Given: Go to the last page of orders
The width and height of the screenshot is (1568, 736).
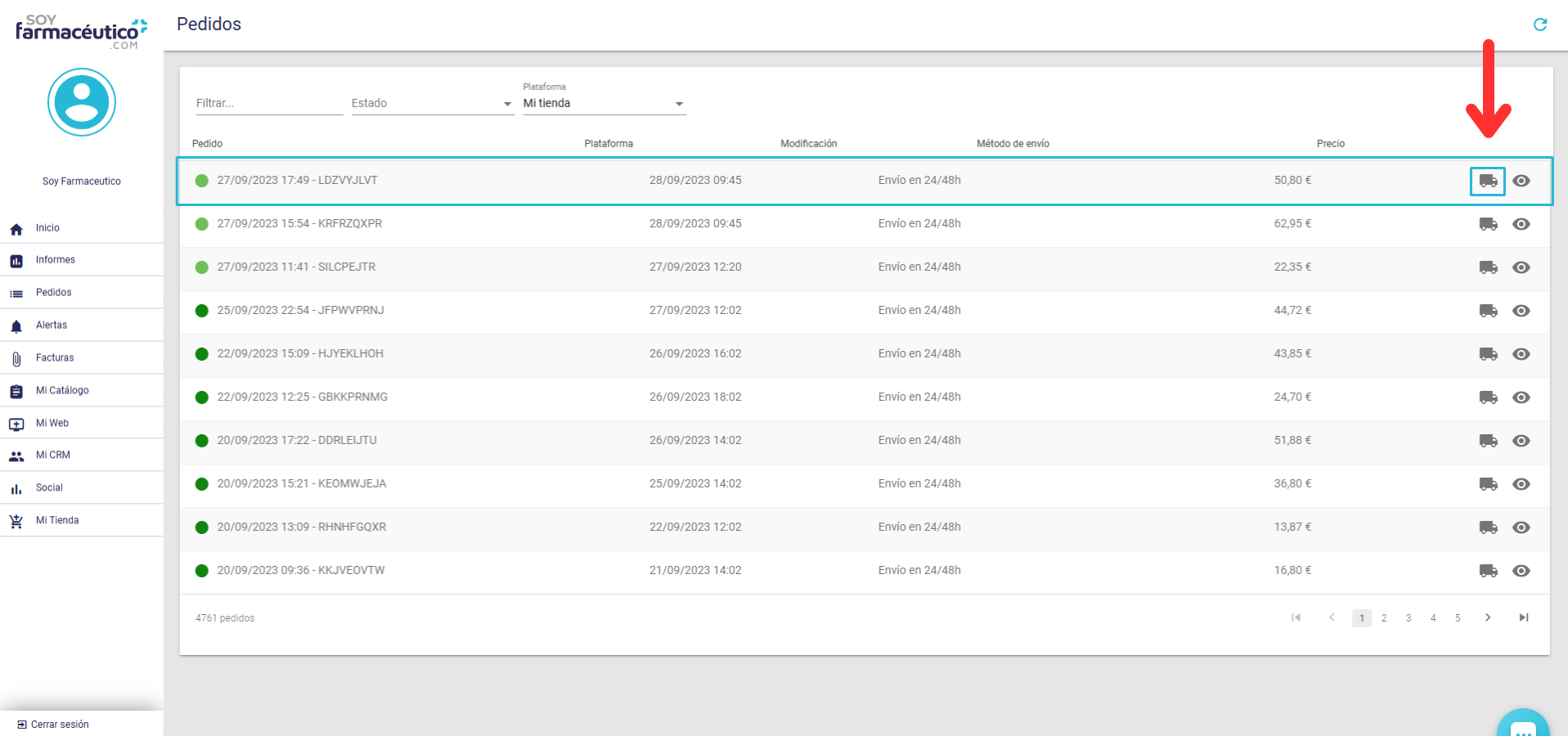Looking at the screenshot, I should pyautogui.click(x=1523, y=617).
